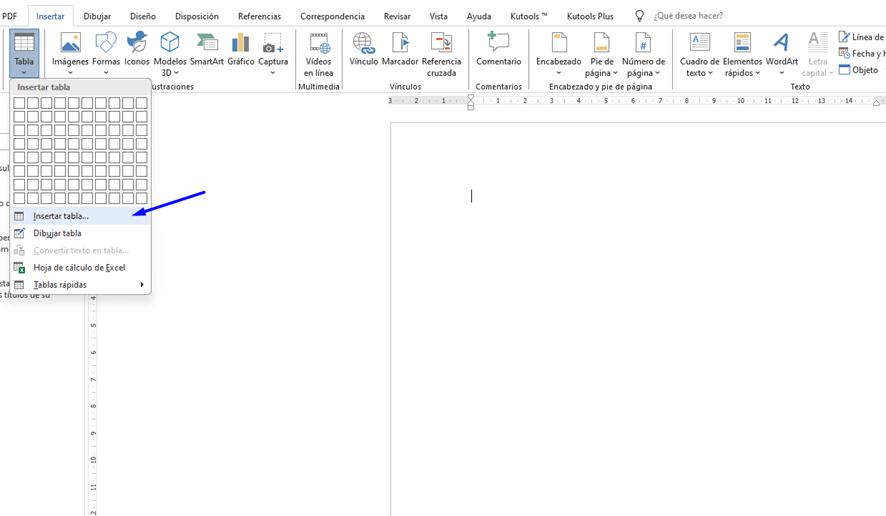
Task: Click the Número de página icon
Action: point(643,42)
